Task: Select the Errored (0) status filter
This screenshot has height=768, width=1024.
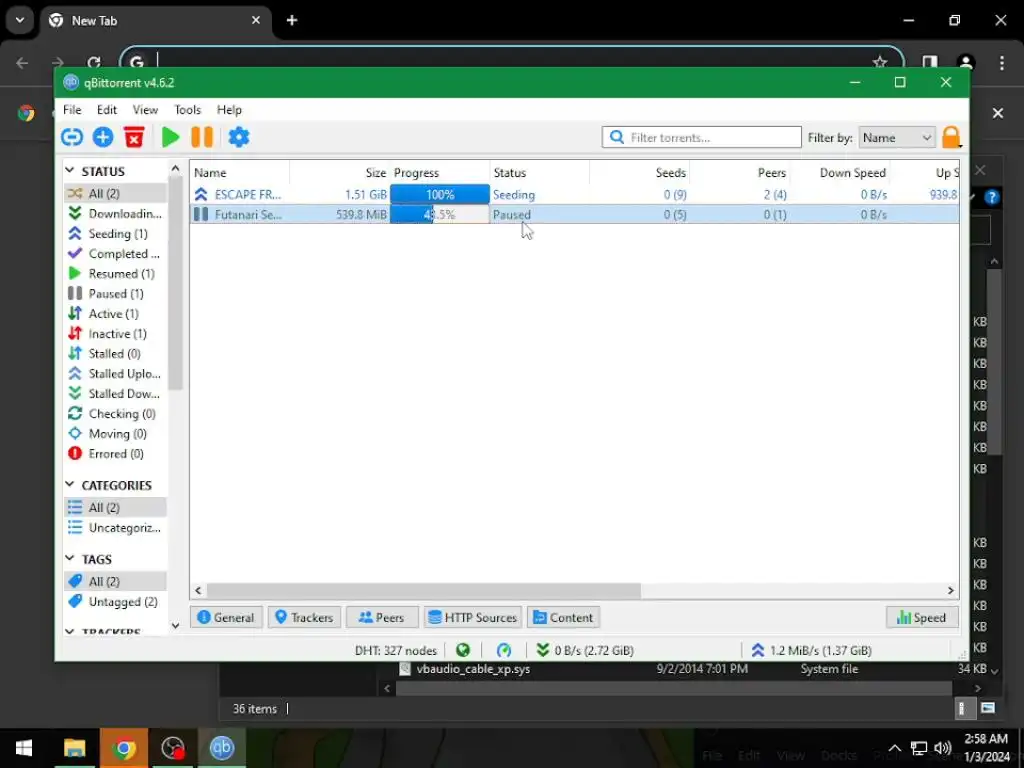Action: click(x=116, y=454)
